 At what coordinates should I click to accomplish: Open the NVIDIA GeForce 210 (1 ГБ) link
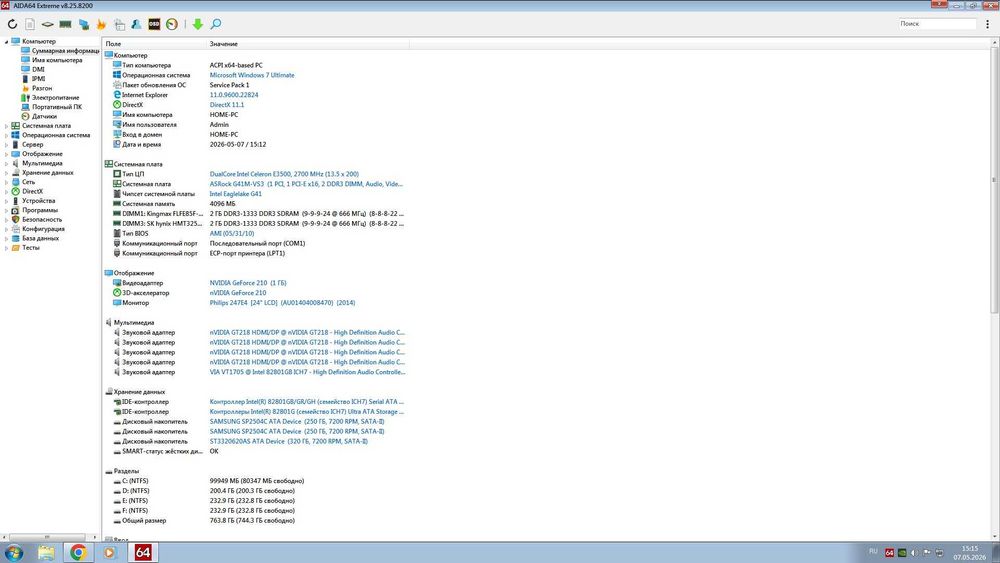[x=248, y=283]
